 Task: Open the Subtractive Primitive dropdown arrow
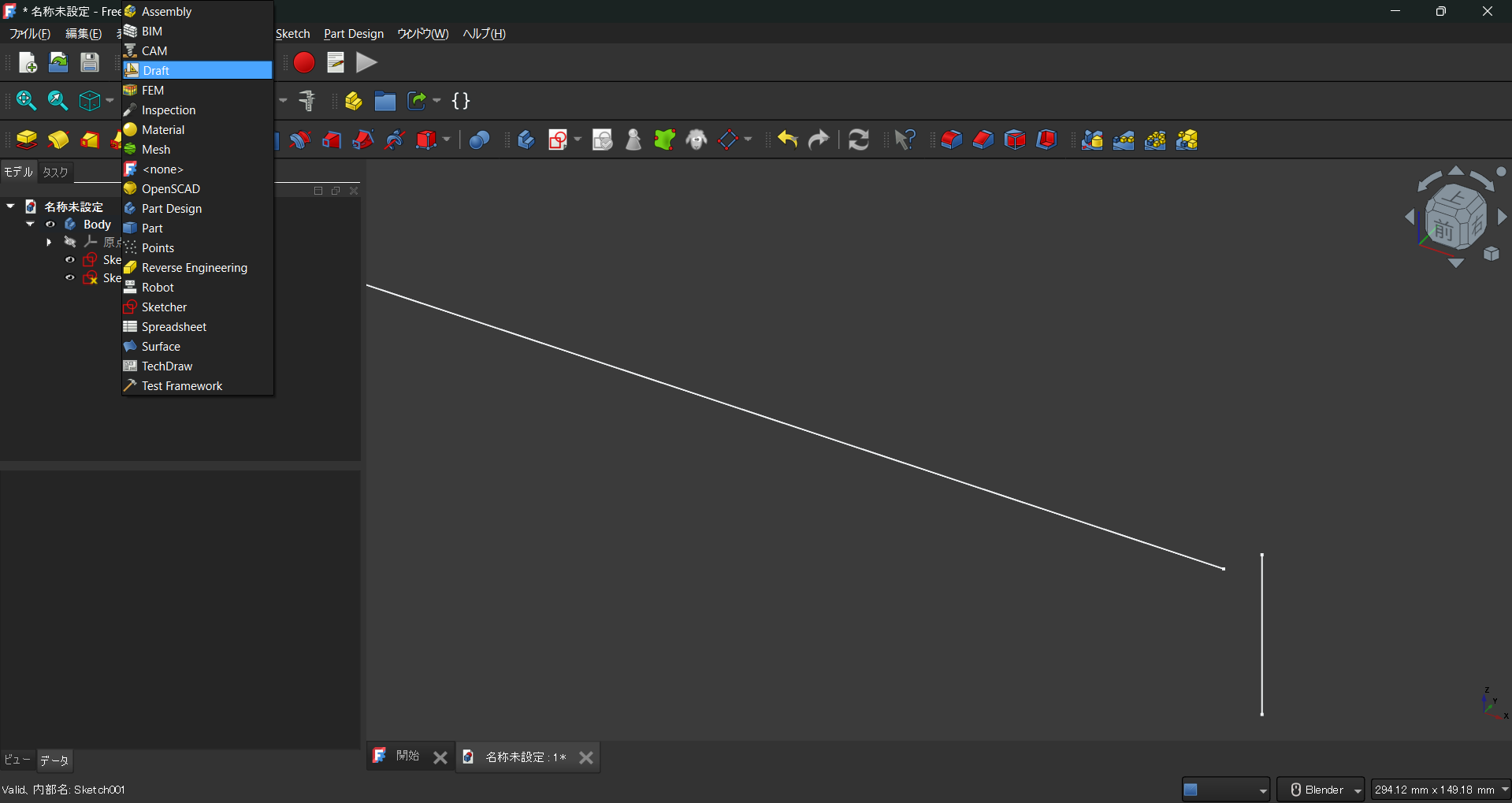click(447, 140)
